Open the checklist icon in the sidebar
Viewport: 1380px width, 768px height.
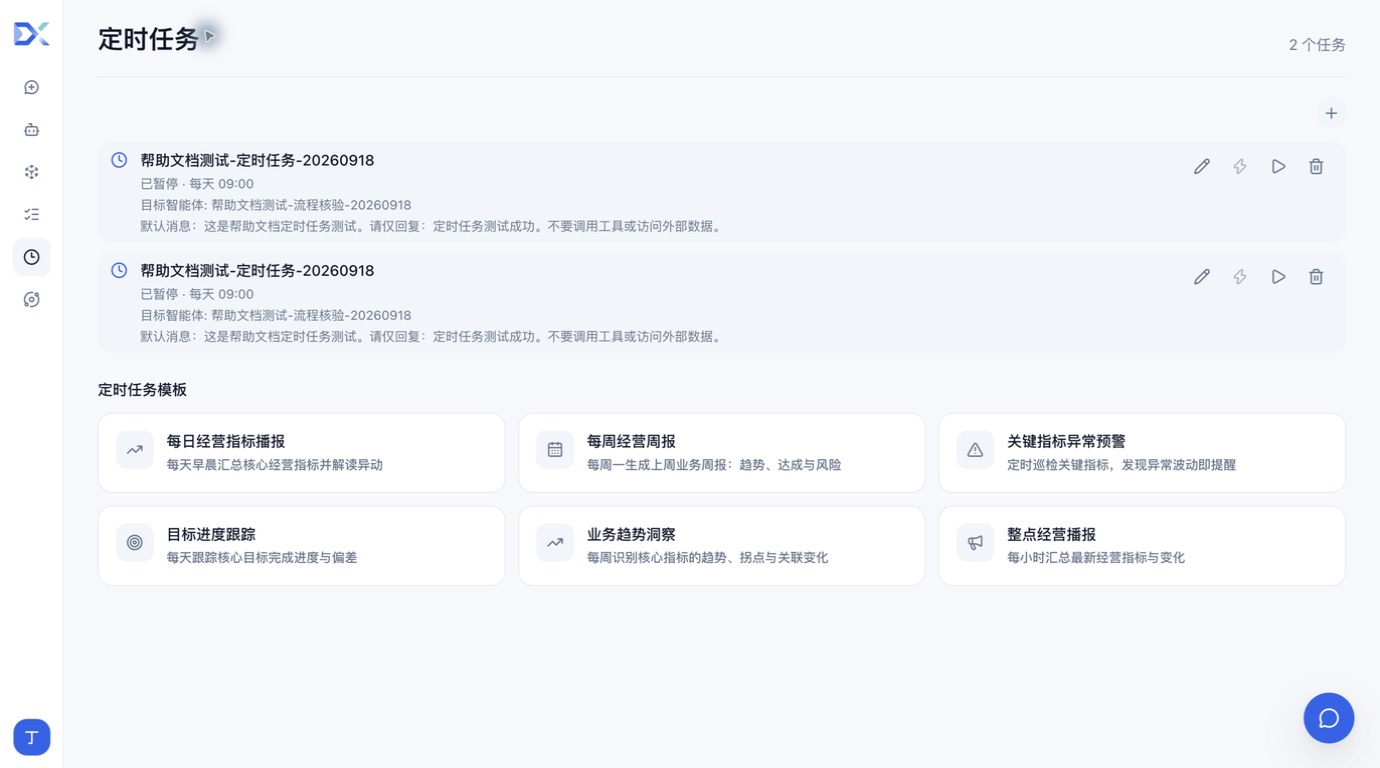(x=32, y=215)
